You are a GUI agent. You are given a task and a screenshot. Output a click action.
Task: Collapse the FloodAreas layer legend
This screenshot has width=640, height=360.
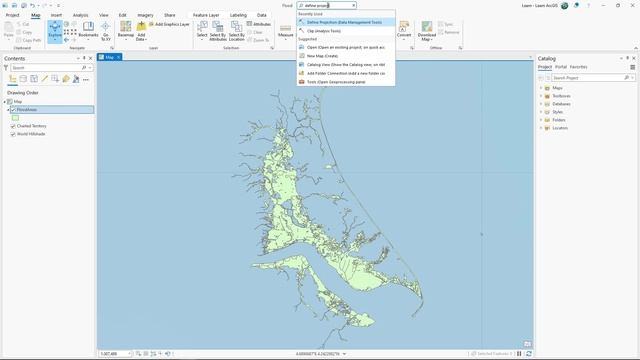8,110
